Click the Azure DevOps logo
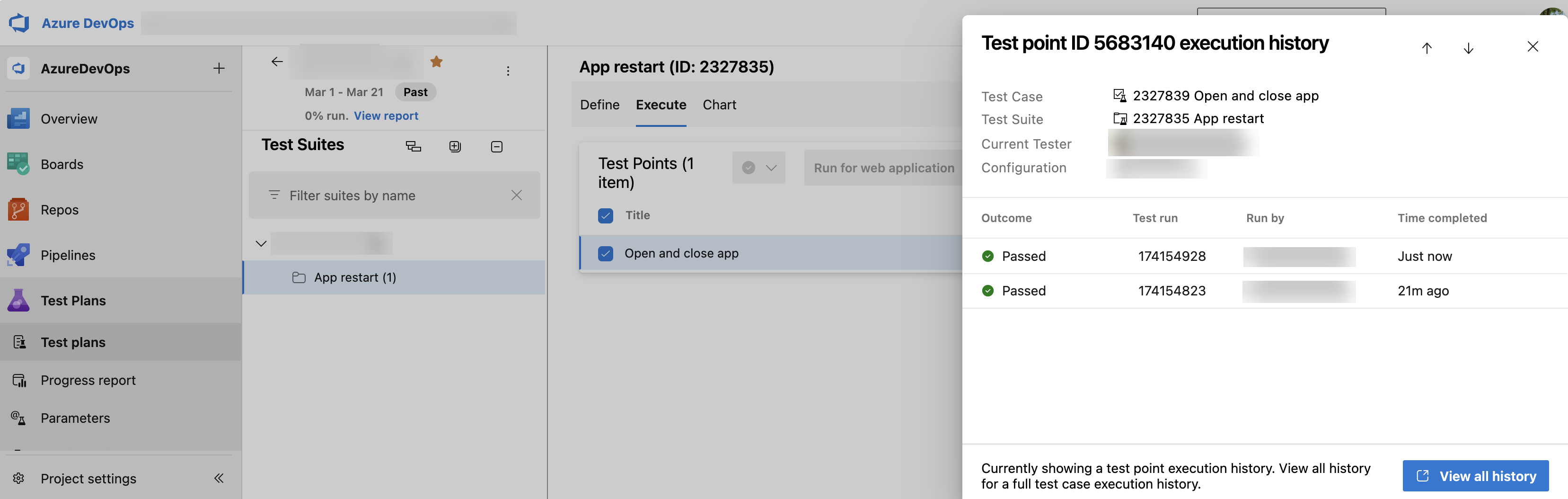1568x499 pixels. coord(19,23)
